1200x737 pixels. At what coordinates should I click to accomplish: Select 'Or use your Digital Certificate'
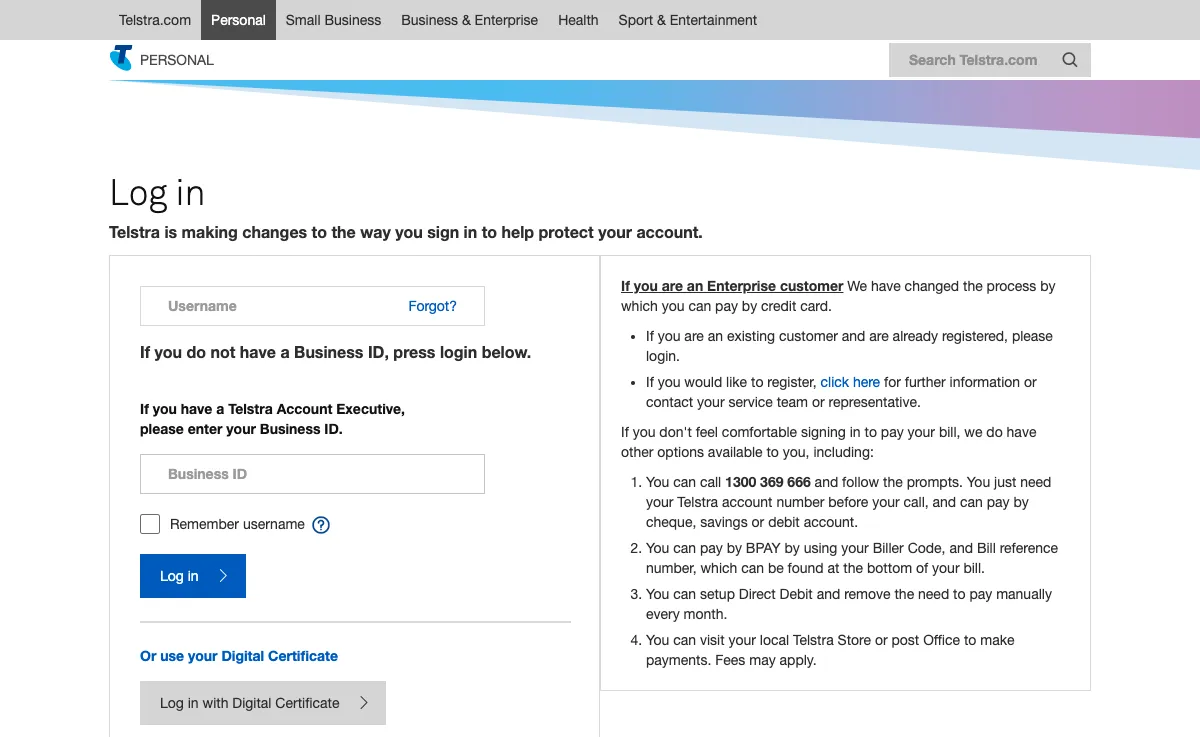[239, 656]
